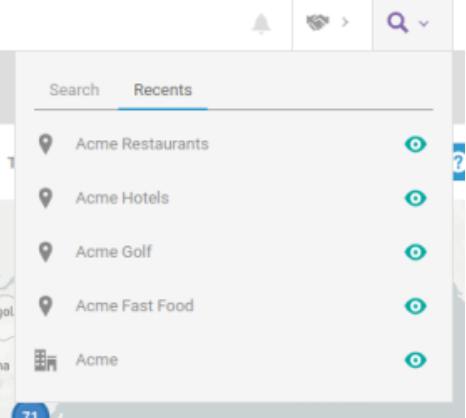466x418 pixels.
Task: Click the purple magnifying glass search icon
Action: pyautogui.click(x=397, y=23)
